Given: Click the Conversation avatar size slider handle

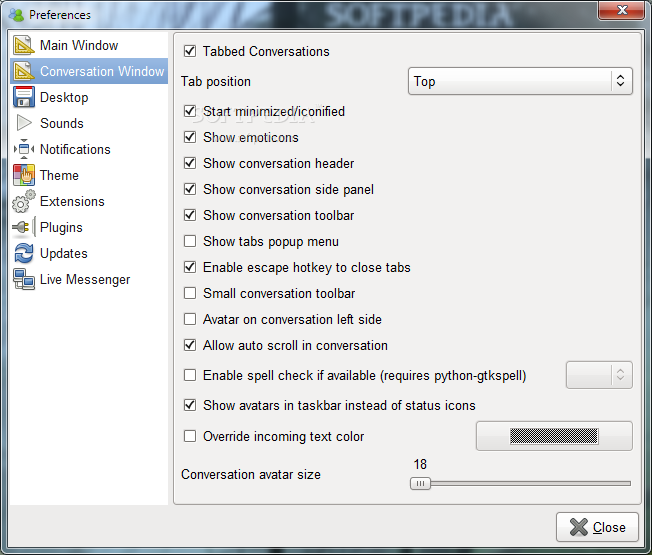Looking at the screenshot, I should (420, 483).
